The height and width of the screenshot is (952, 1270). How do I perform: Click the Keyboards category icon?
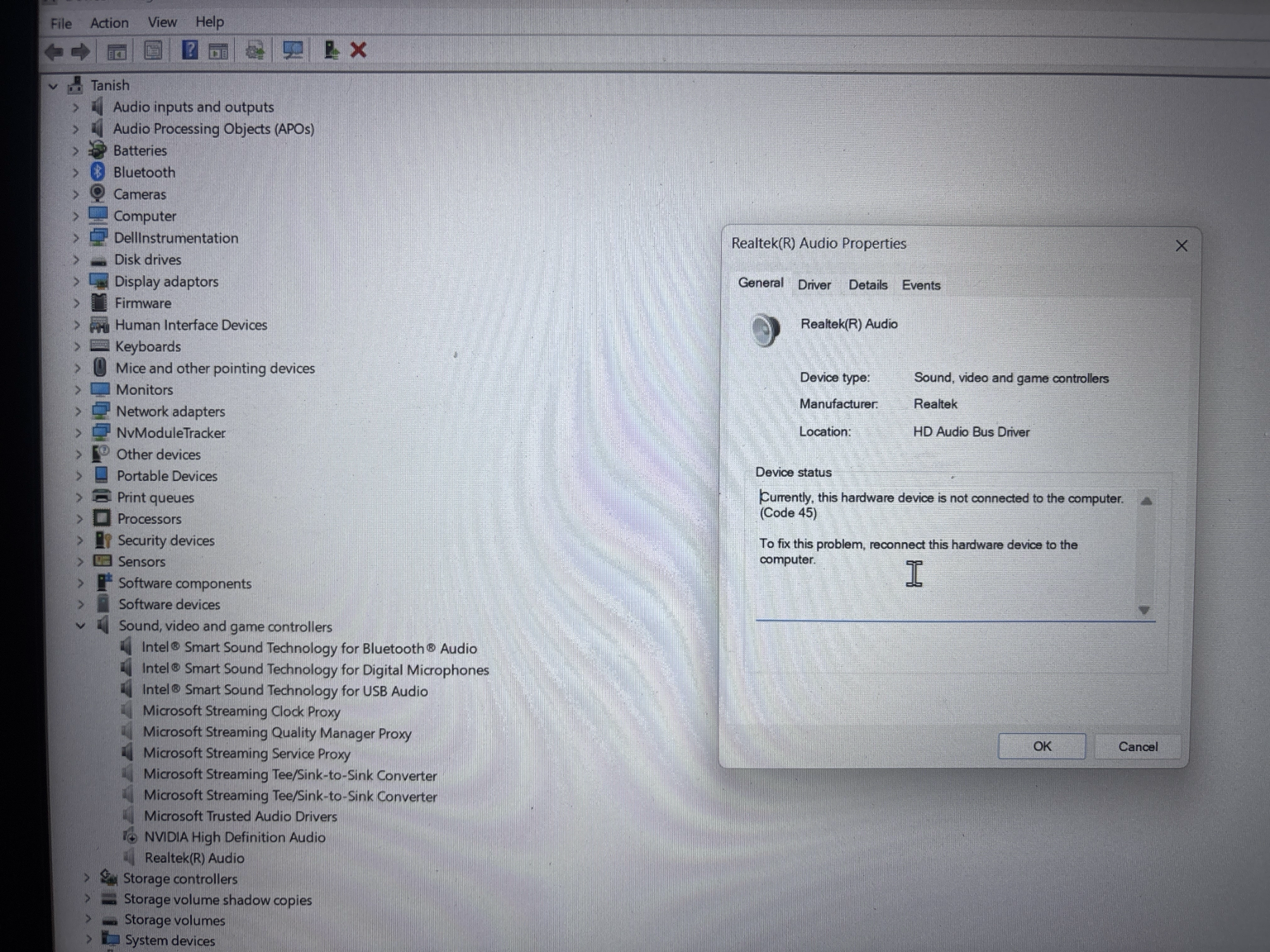coord(99,345)
